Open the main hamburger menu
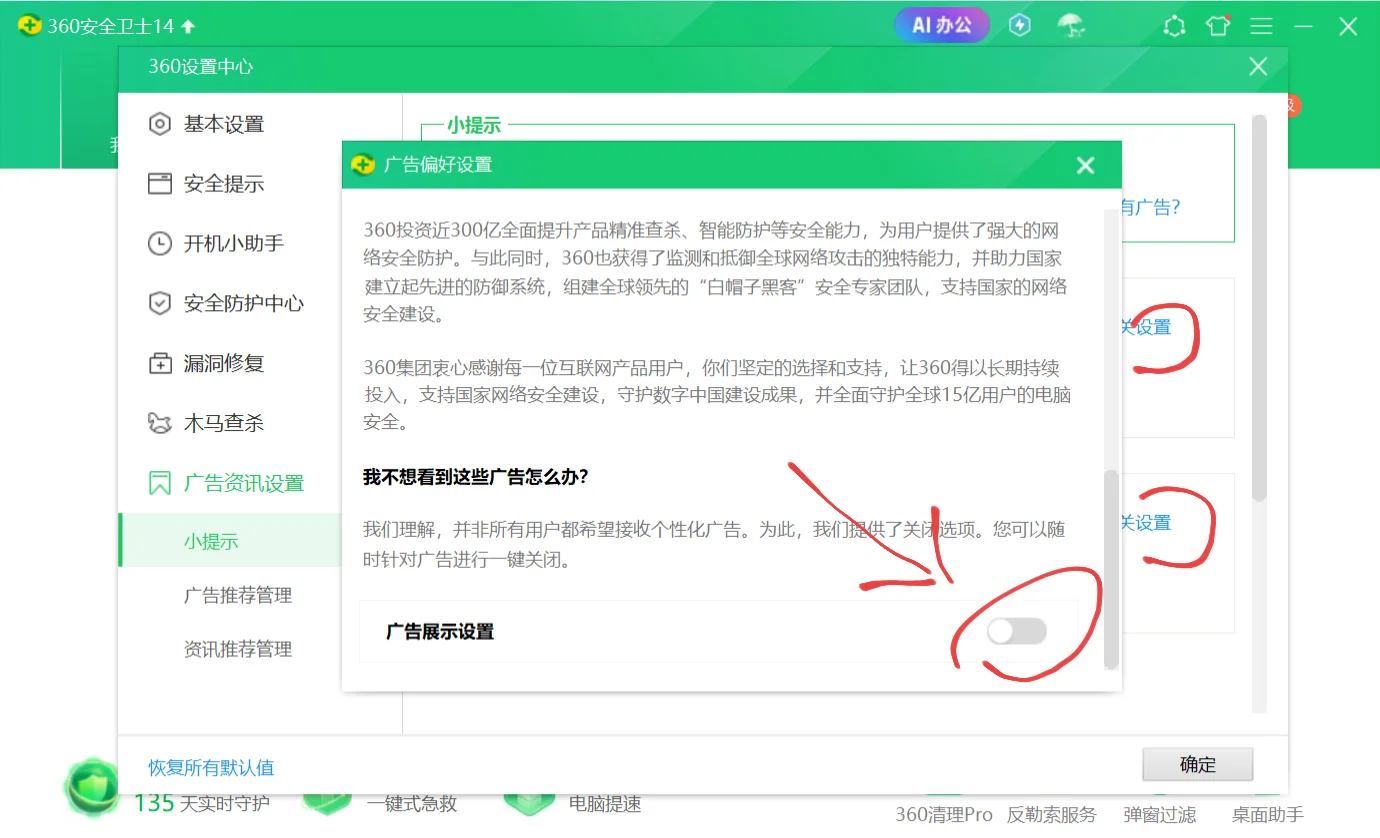The width and height of the screenshot is (1380, 838). (x=1261, y=26)
